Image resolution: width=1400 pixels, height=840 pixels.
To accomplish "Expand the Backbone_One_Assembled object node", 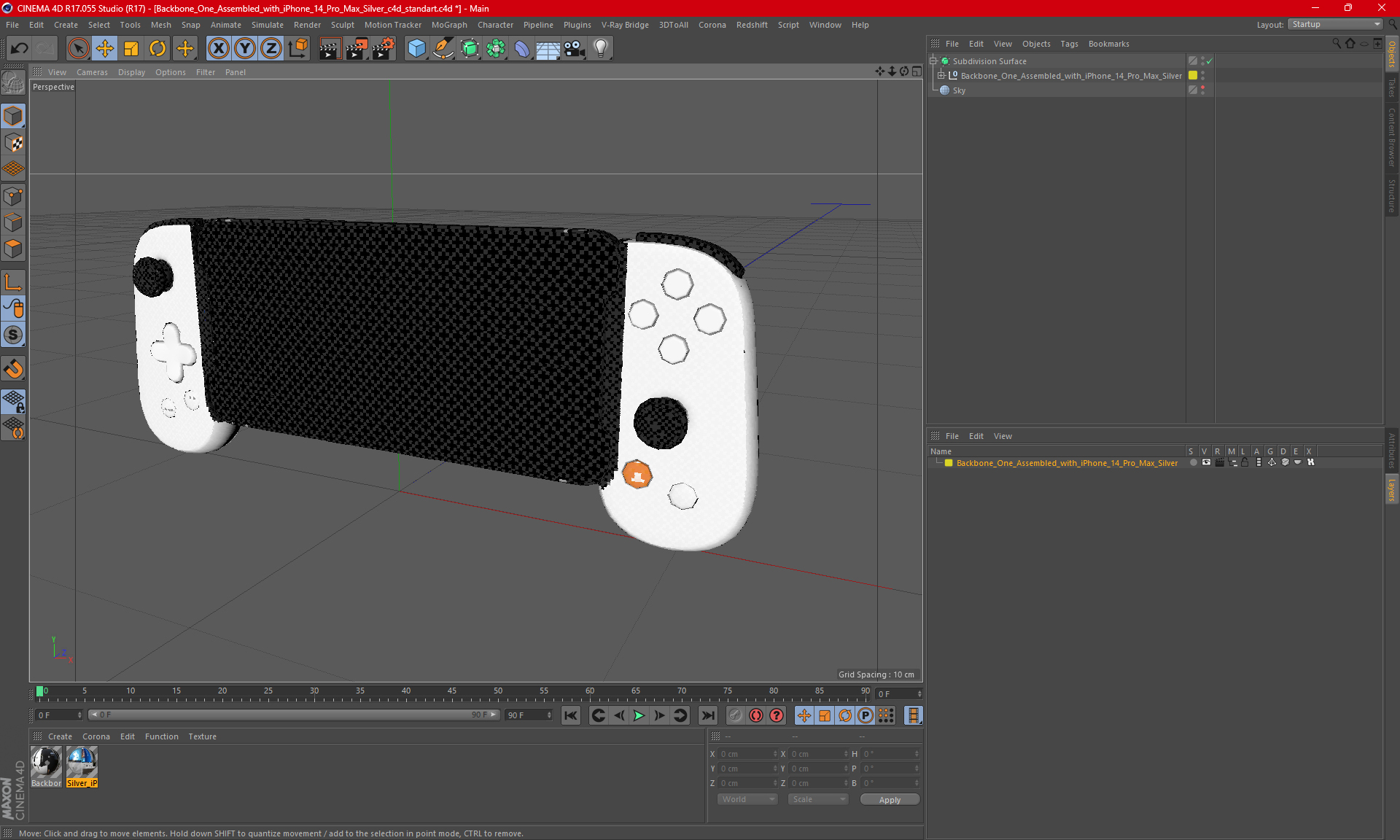I will [x=941, y=76].
